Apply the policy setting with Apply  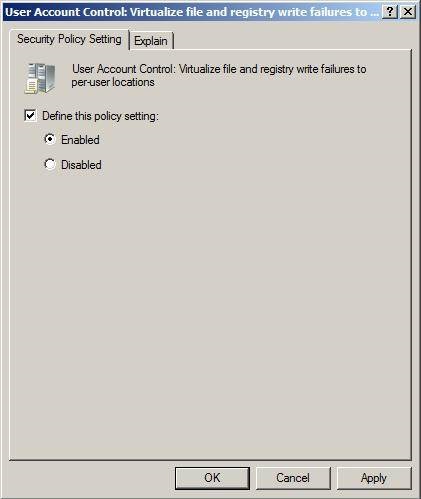coord(374,478)
